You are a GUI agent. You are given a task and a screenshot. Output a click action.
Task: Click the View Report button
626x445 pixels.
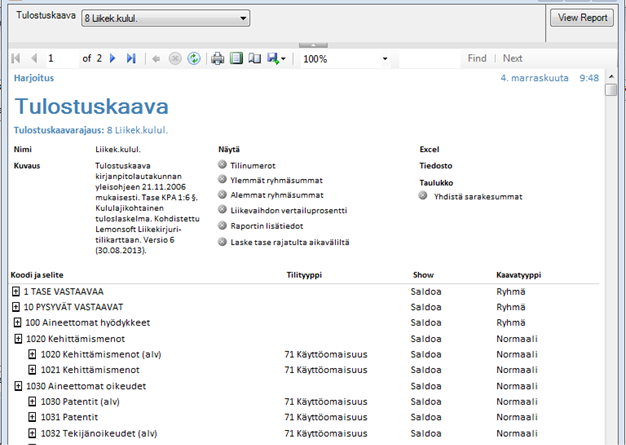point(582,18)
